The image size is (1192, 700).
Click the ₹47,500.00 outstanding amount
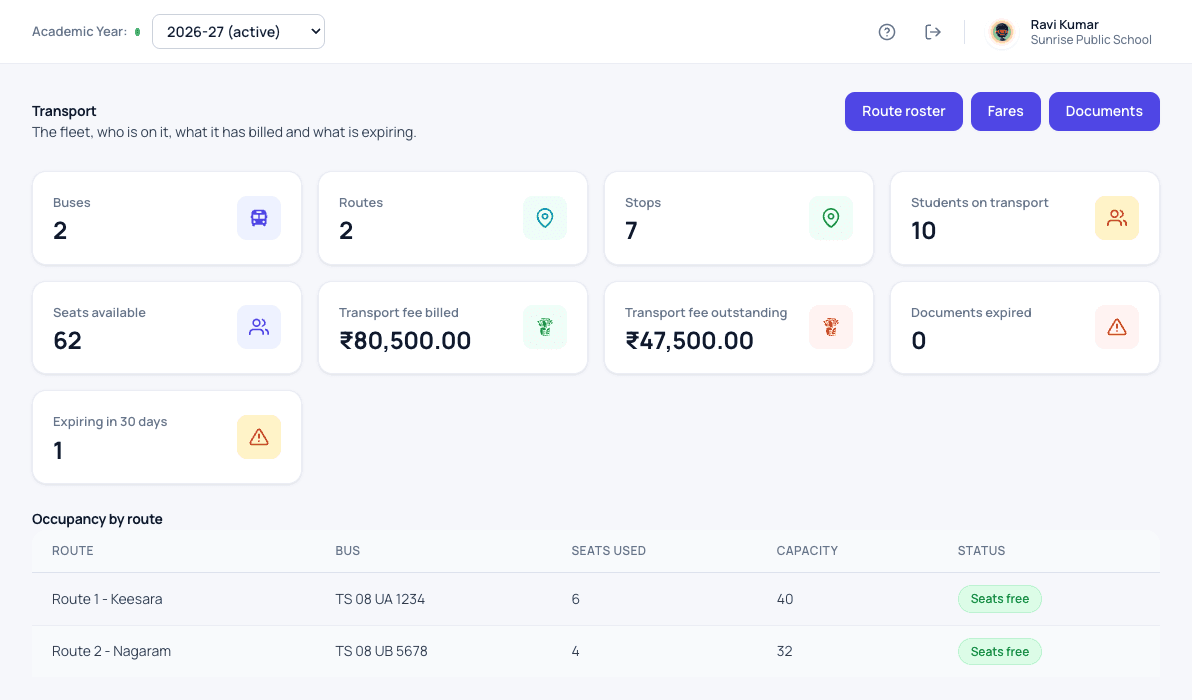[x=690, y=340]
